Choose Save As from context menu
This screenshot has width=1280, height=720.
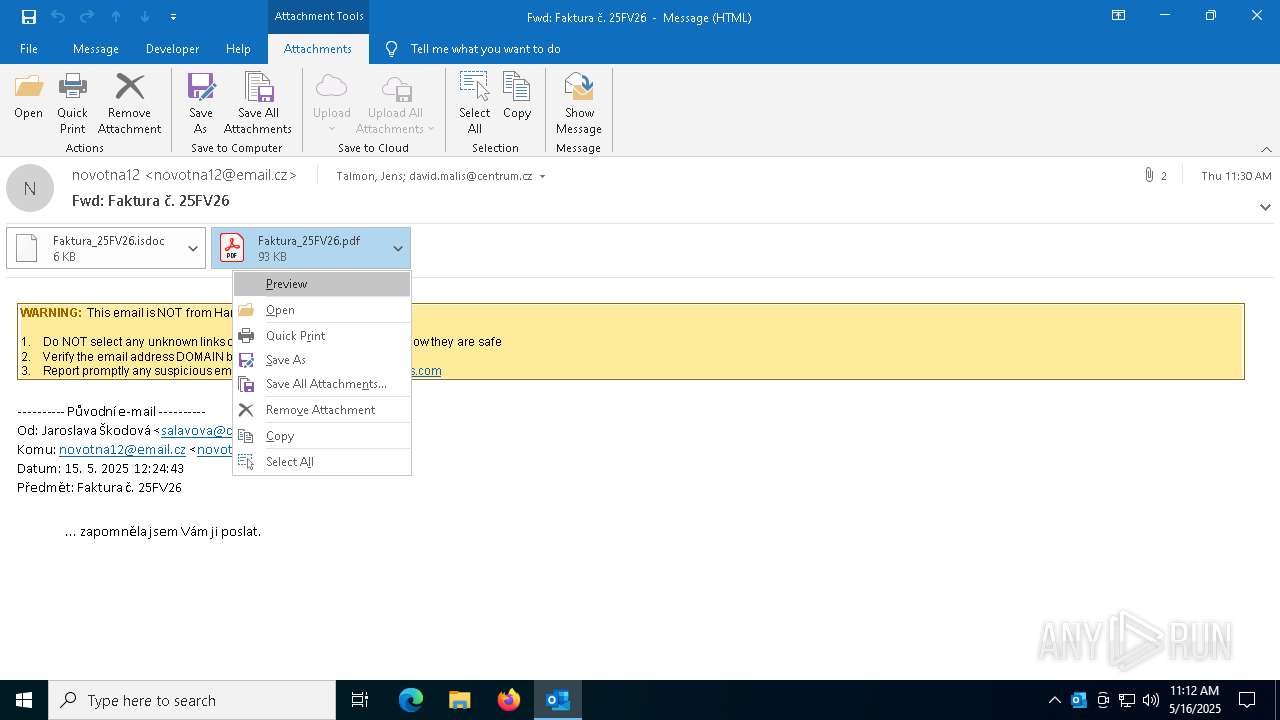click(x=322, y=360)
